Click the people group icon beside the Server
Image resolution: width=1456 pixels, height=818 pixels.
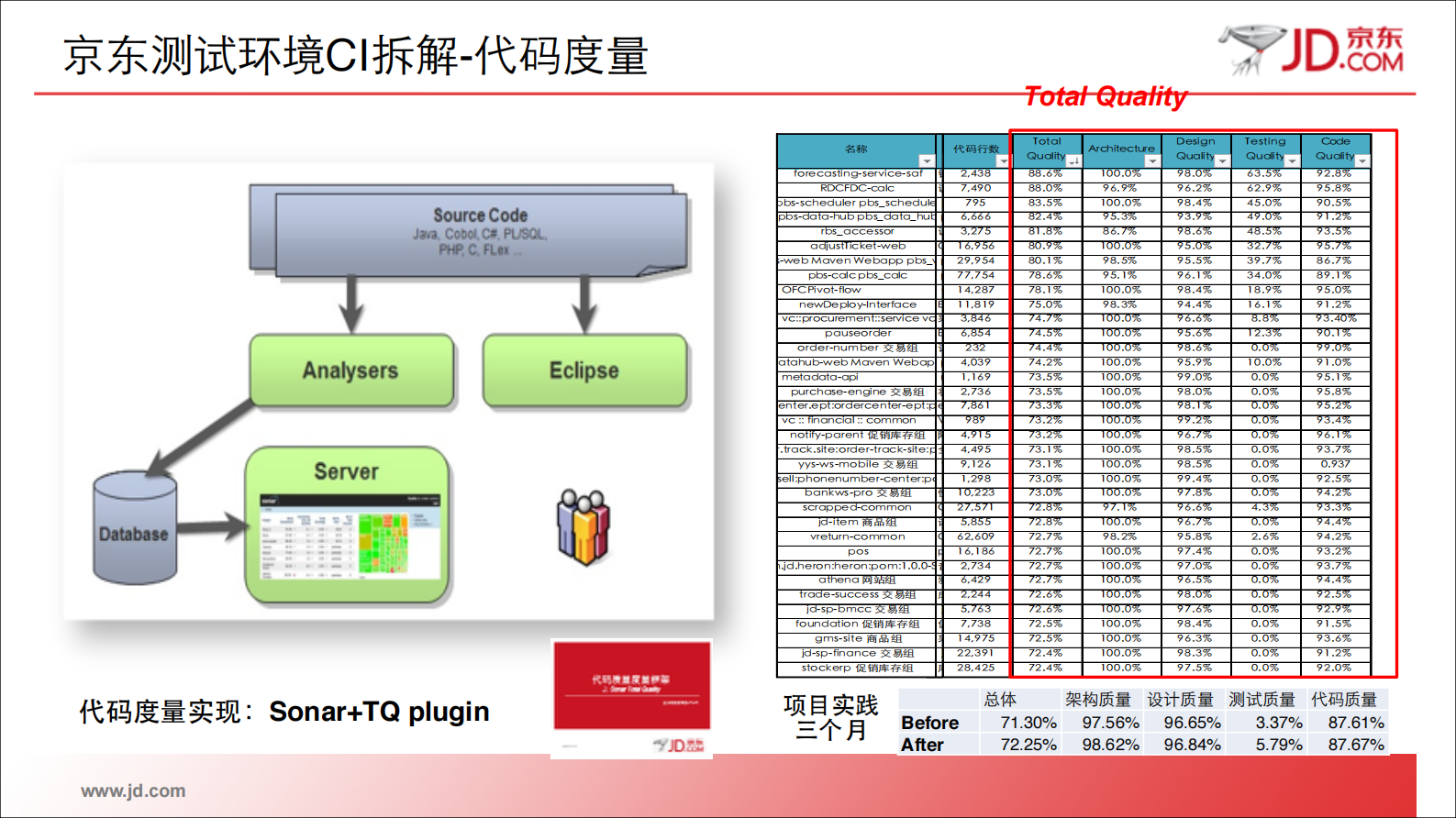(584, 527)
